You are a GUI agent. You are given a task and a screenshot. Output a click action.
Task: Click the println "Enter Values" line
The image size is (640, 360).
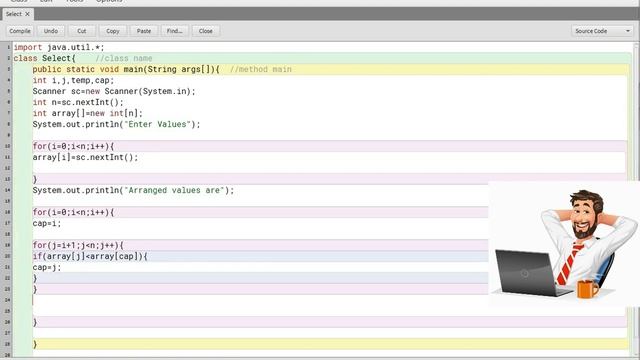point(117,124)
